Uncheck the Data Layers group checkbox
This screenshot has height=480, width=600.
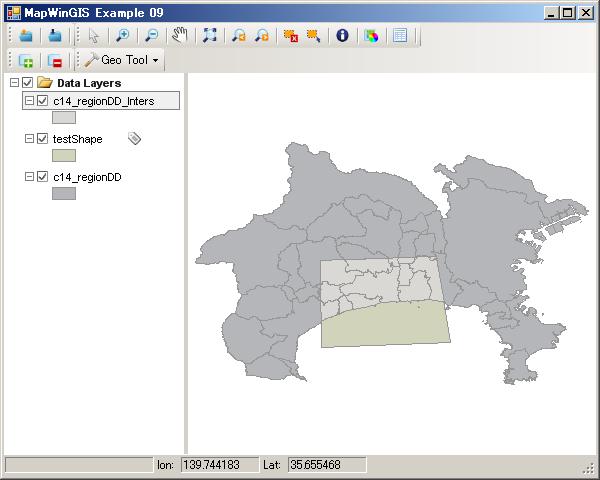[x=27, y=83]
